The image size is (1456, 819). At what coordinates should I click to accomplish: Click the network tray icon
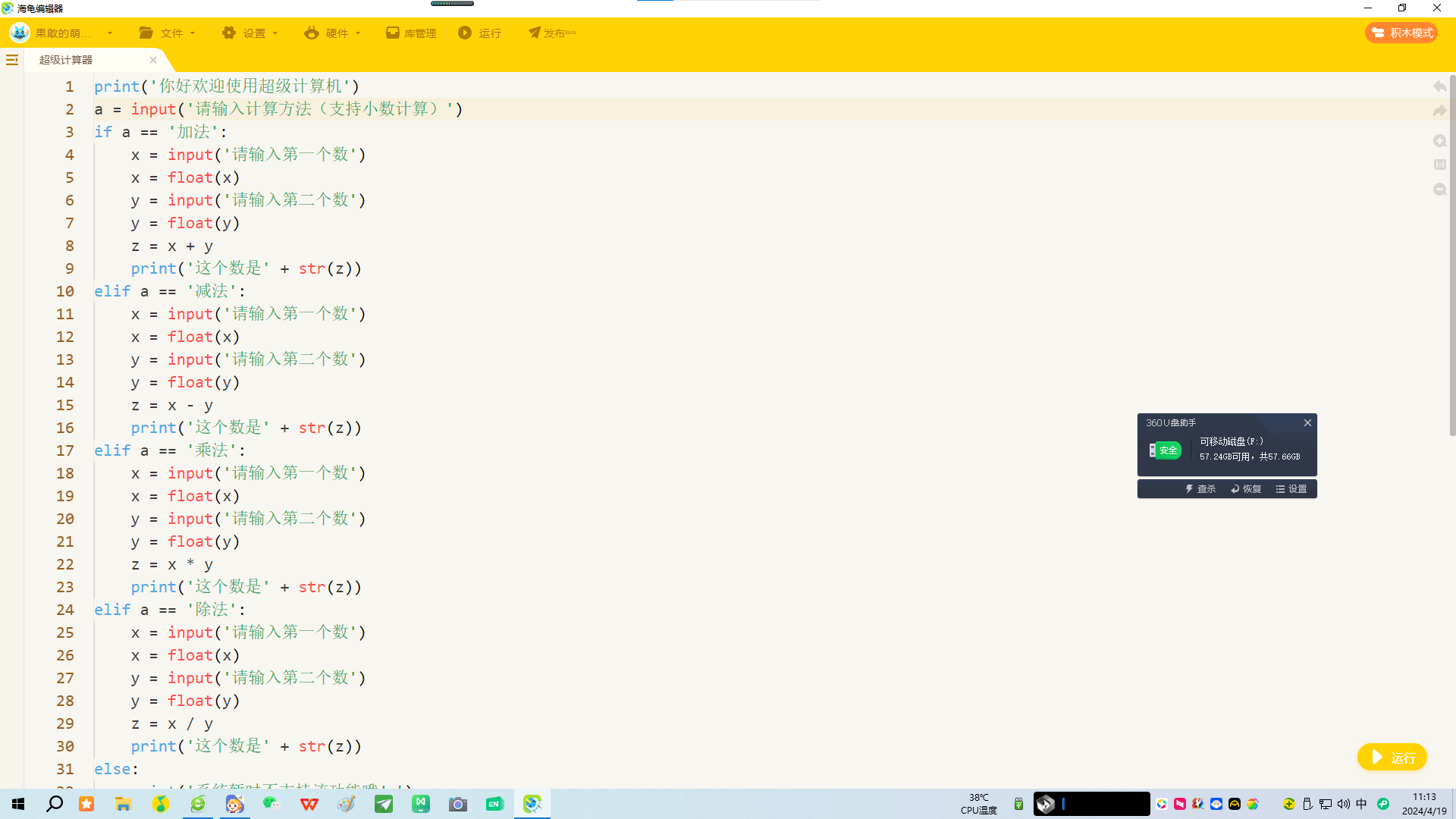coord(1326,804)
